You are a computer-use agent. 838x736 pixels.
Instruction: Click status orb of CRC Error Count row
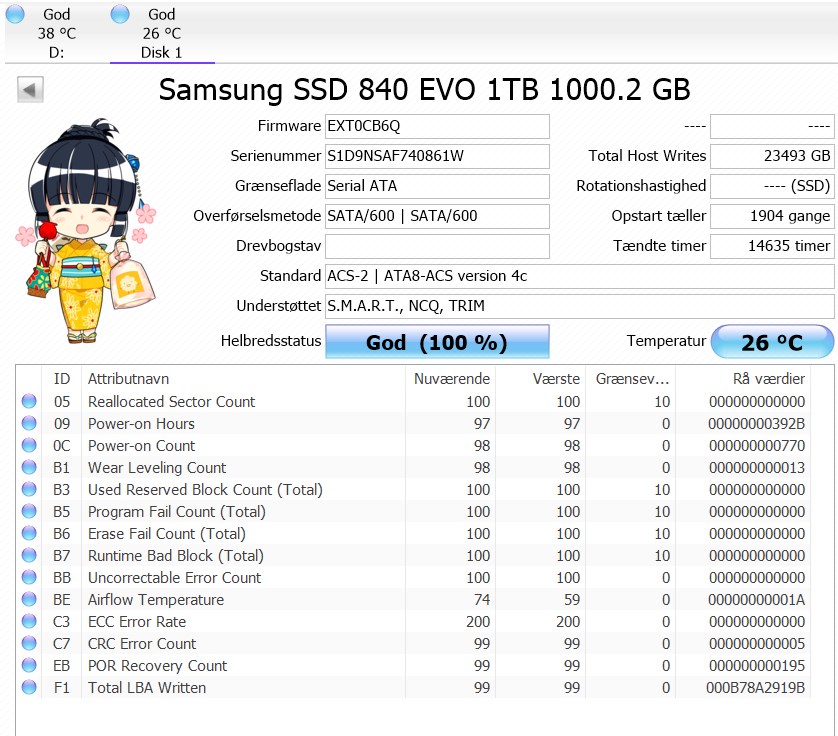pyautogui.click(x=29, y=643)
